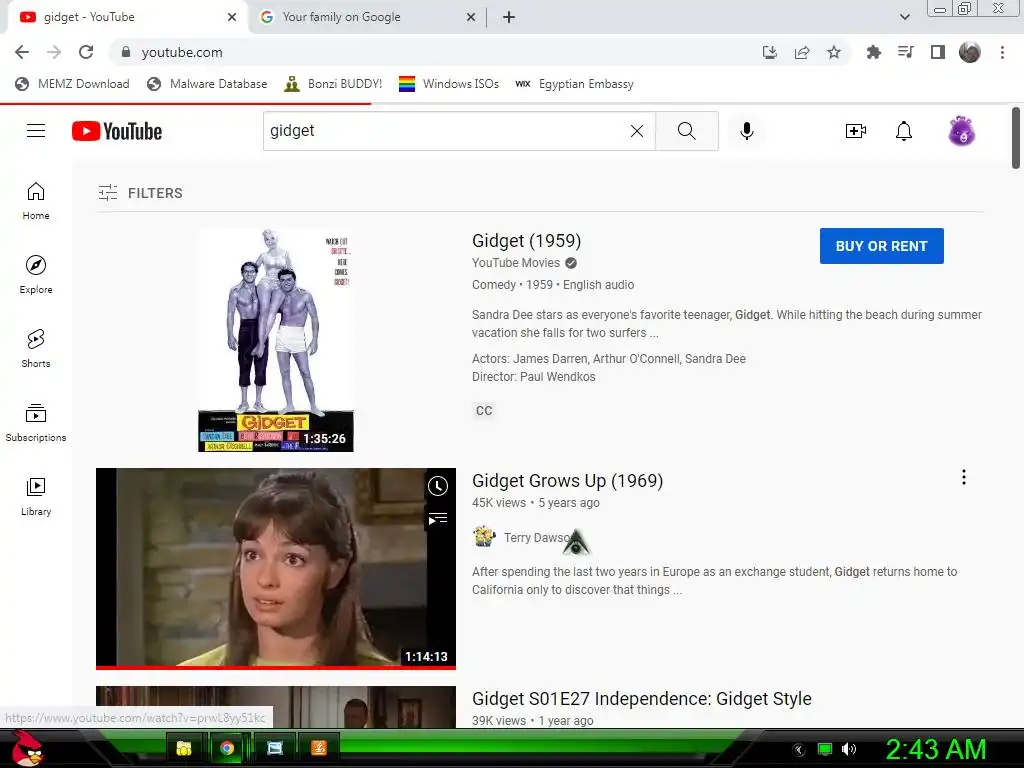Open the YouTube hamburger guide menu
This screenshot has height=768, width=1024.
coord(36,131)
